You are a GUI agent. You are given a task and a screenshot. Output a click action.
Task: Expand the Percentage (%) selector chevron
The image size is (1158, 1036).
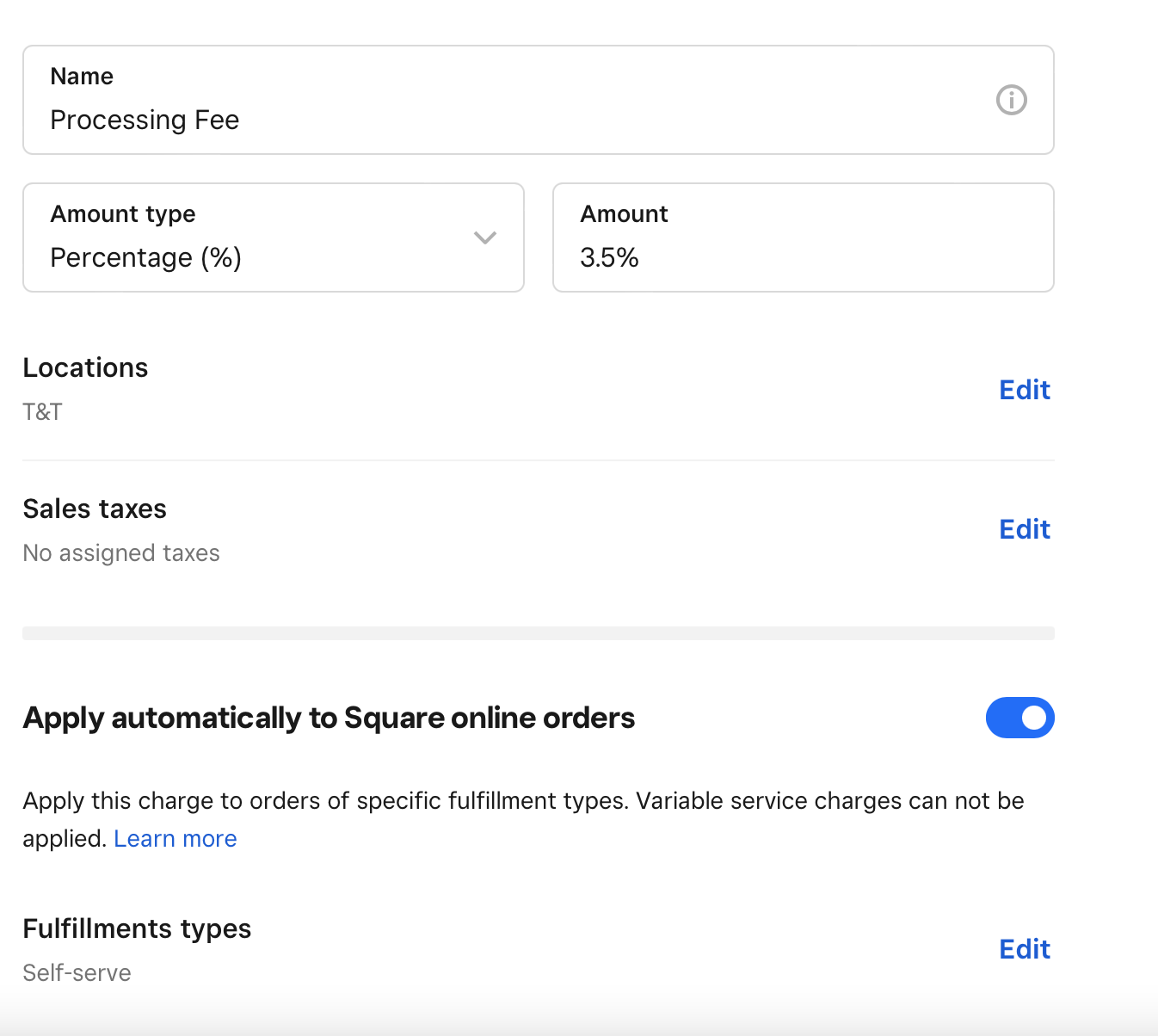coord(484,238)
